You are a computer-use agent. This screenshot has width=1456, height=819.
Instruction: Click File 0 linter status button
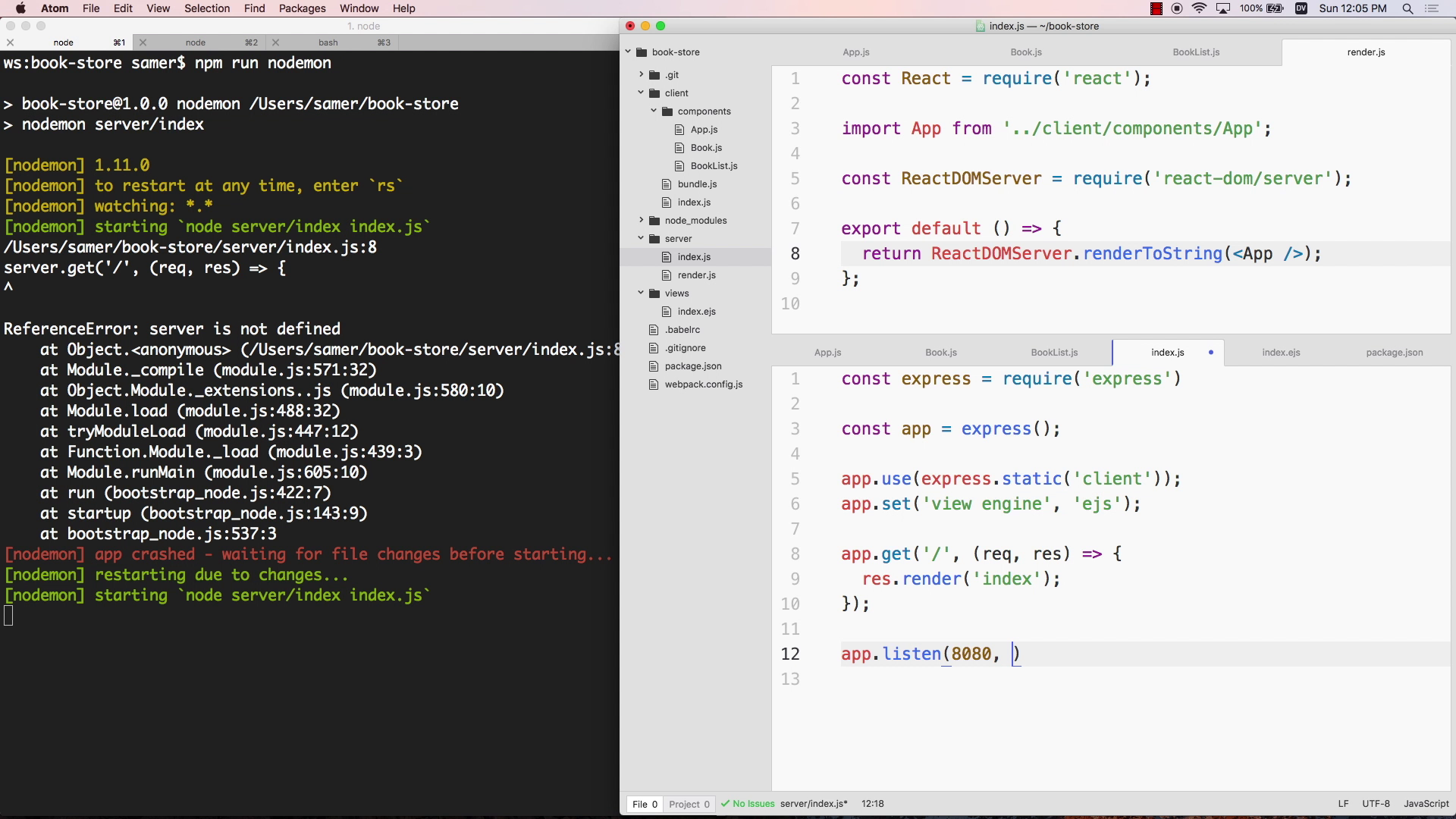(645, 805)
